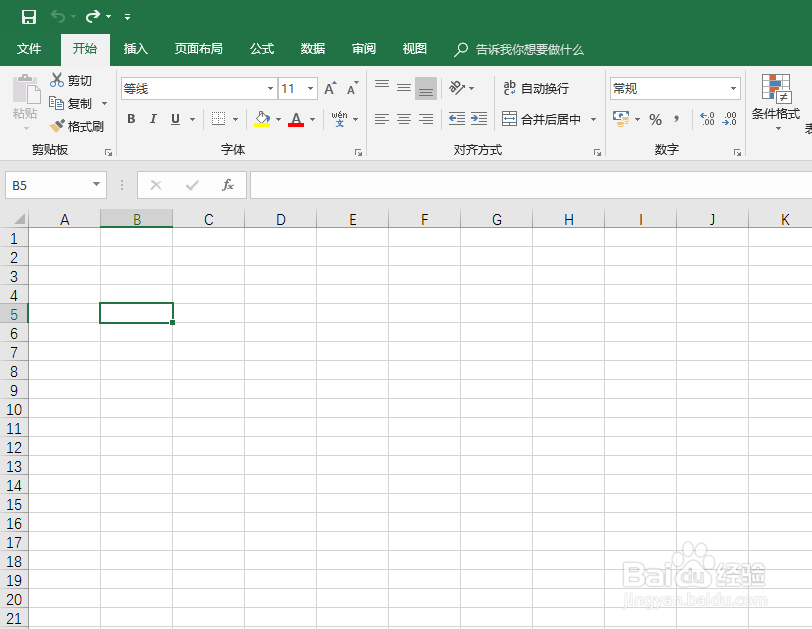Click the decrease decimal icon
Image resolution: width=812 pixels, height=629 pixels.
point(729,119)
